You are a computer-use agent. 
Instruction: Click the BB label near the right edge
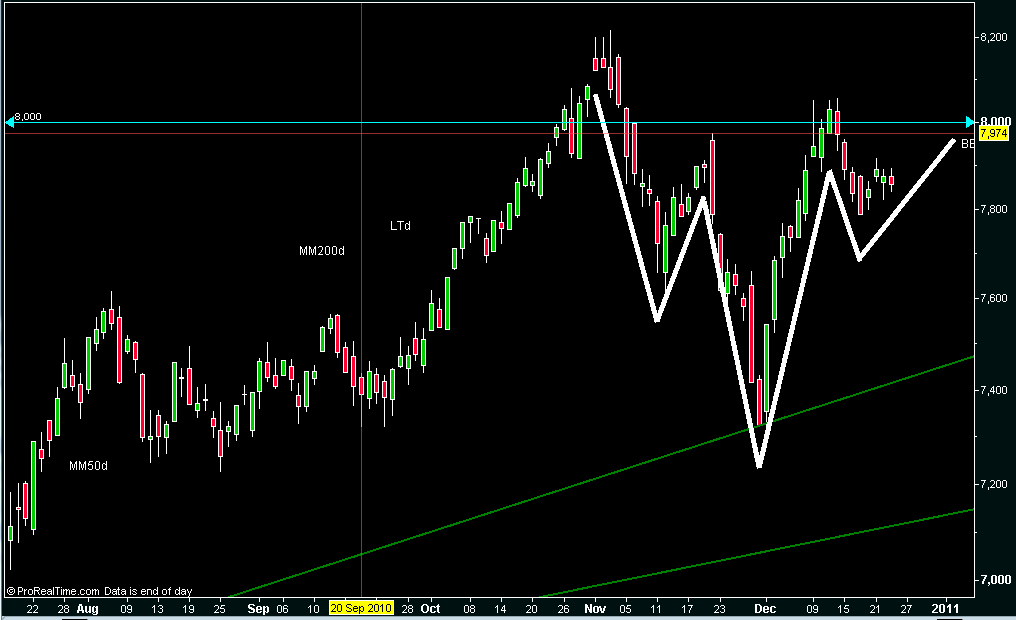[x=967, y=144]
